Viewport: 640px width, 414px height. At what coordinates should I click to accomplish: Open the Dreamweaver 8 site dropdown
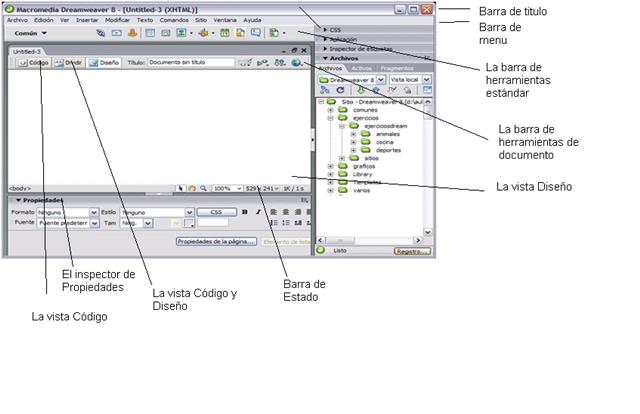[380, 79]
